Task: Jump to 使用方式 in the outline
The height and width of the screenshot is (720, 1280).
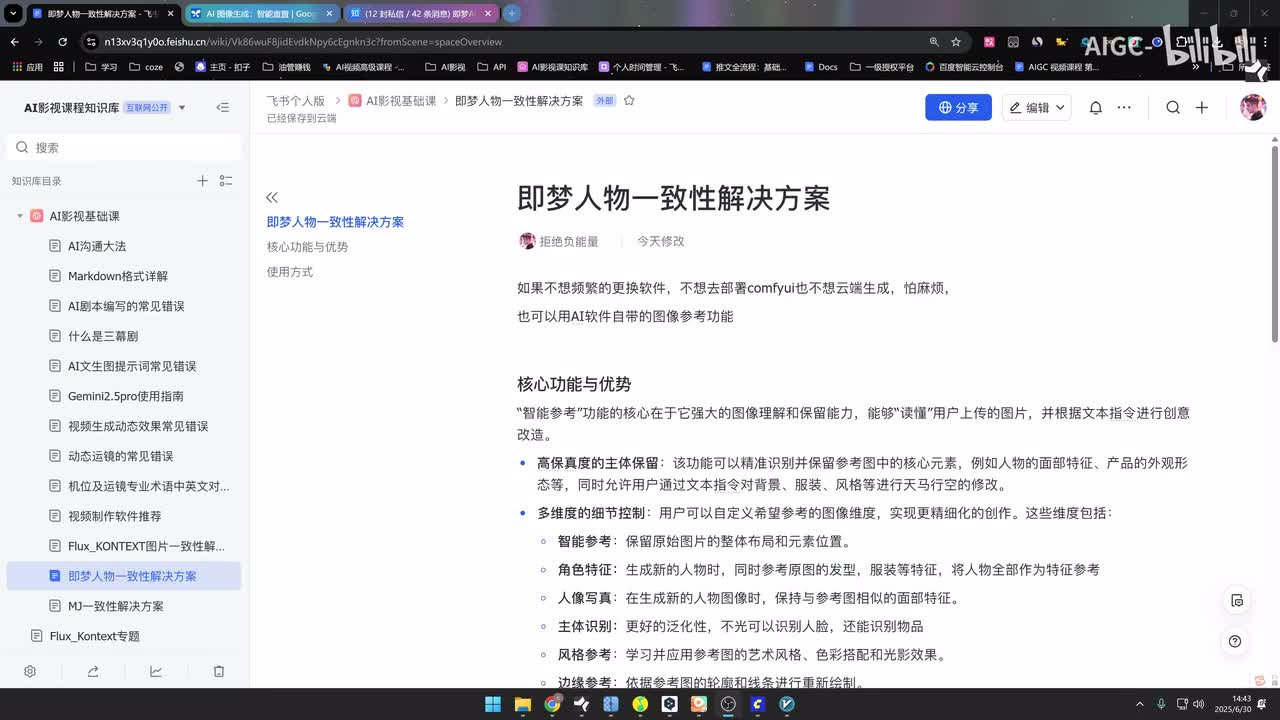Action: tap(290, 272)
